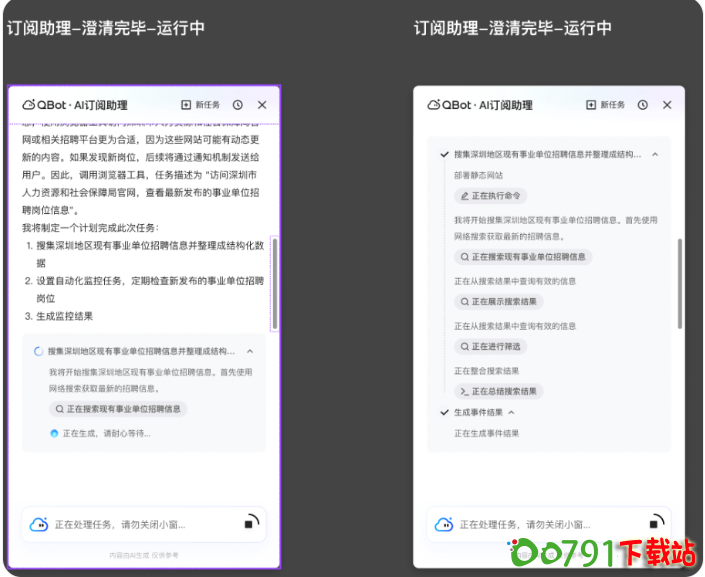Click the history clock icon in right panel
The height and width of the screenshot is (577, 705).
pyautogui.click(x=643, y=105)
